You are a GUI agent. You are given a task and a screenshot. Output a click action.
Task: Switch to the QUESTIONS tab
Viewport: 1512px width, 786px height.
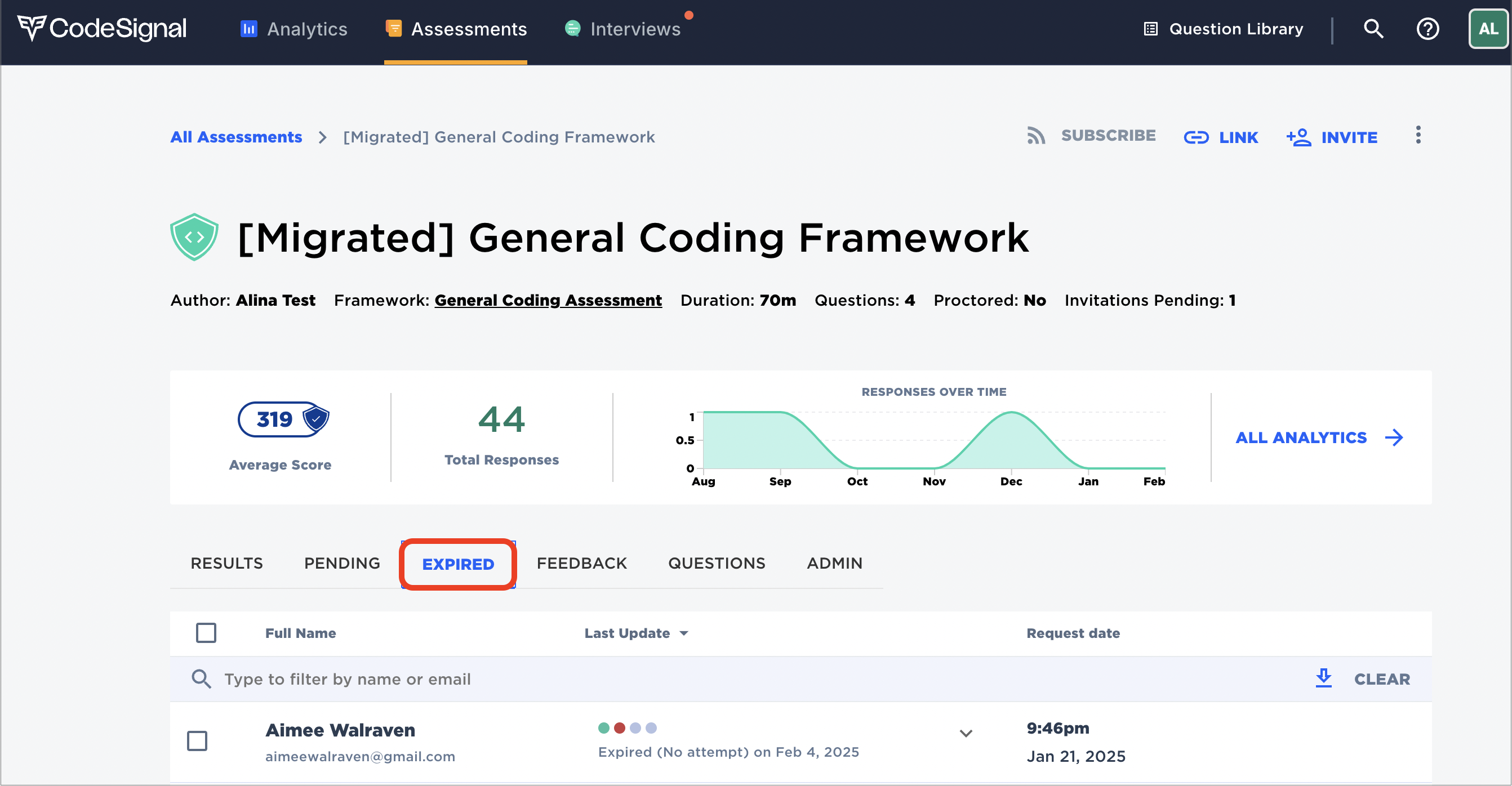point(717,563)
